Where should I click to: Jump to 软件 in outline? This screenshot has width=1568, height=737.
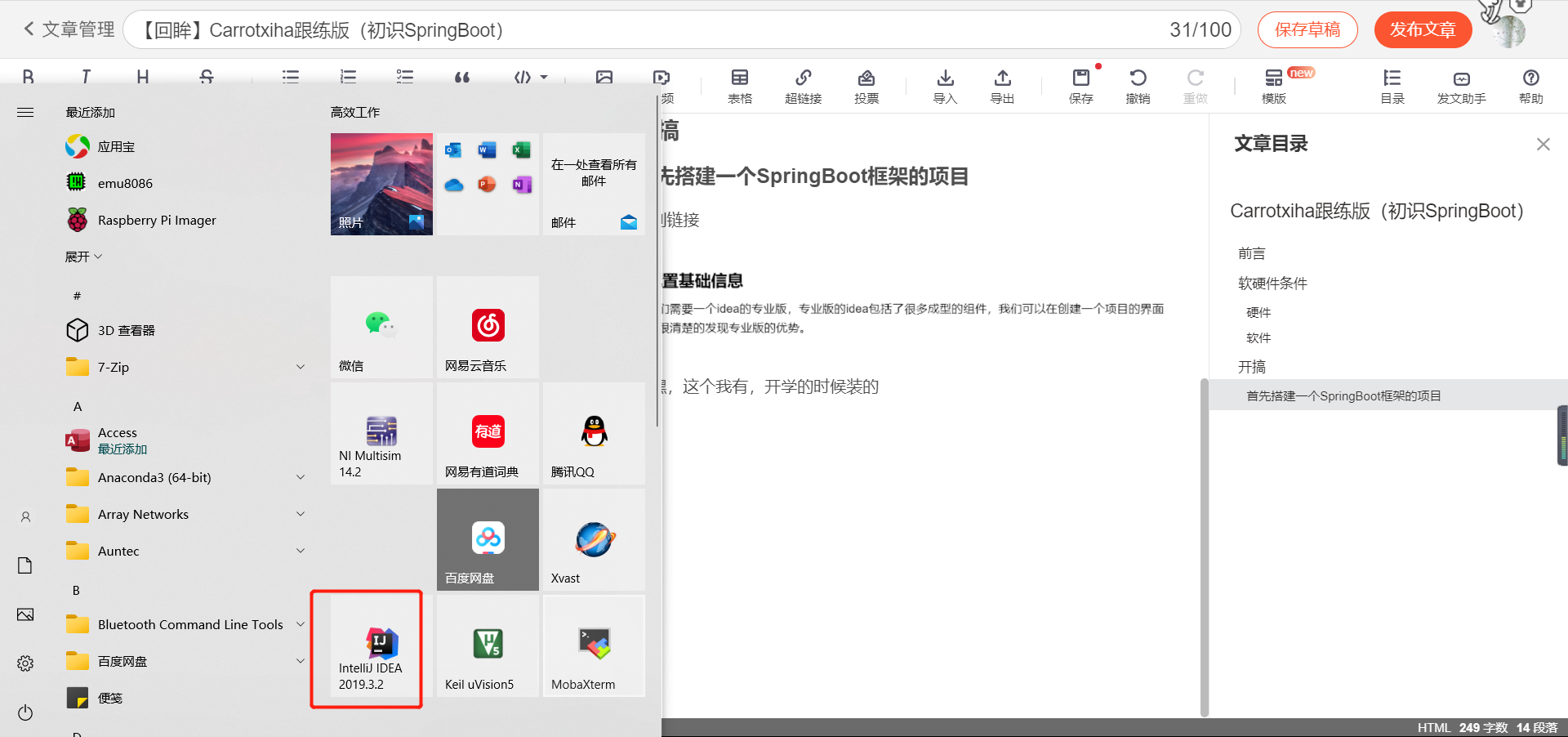(1258, 337)
